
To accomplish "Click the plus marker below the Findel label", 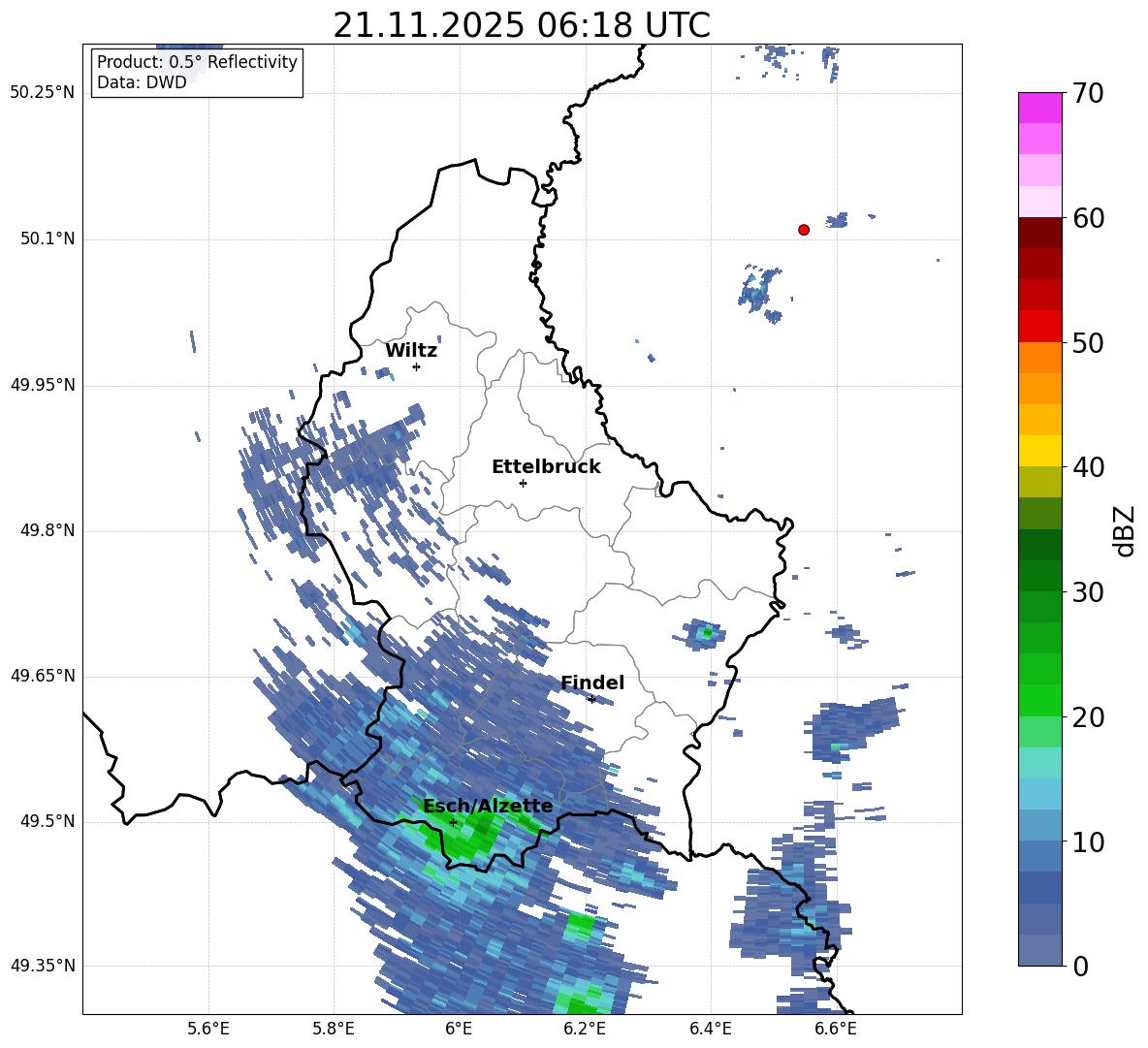I will 591,700.
